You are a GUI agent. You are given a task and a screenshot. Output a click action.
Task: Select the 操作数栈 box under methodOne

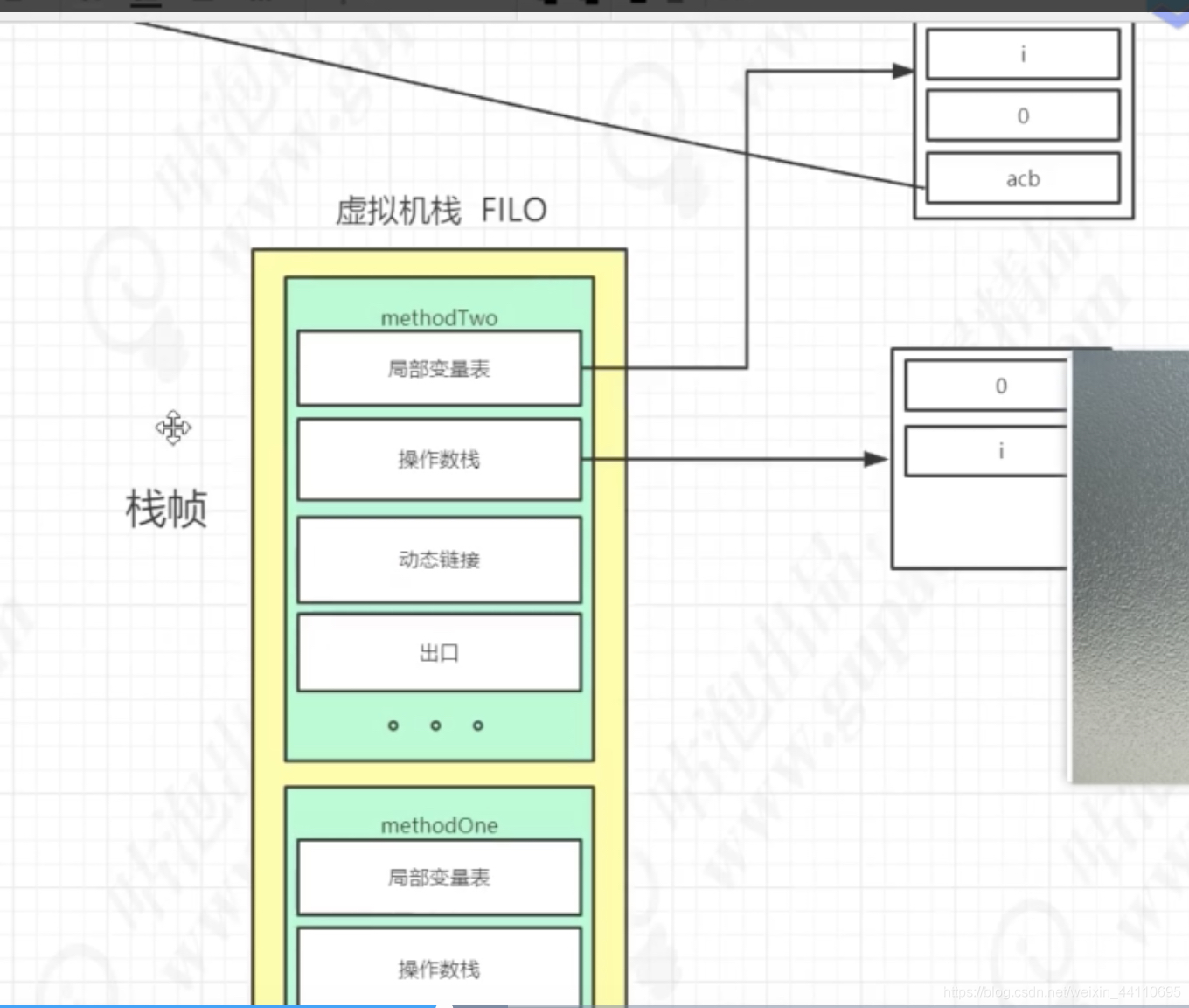pos(439,968)
